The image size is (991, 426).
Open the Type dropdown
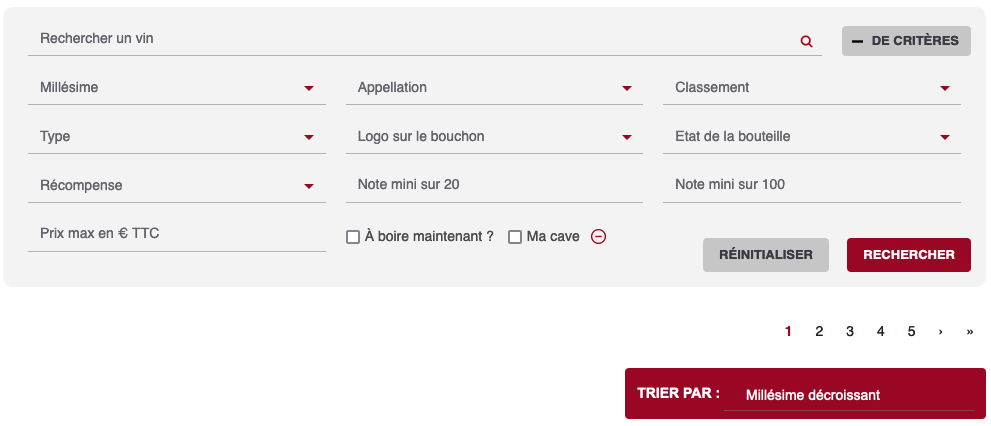(177, 137)
